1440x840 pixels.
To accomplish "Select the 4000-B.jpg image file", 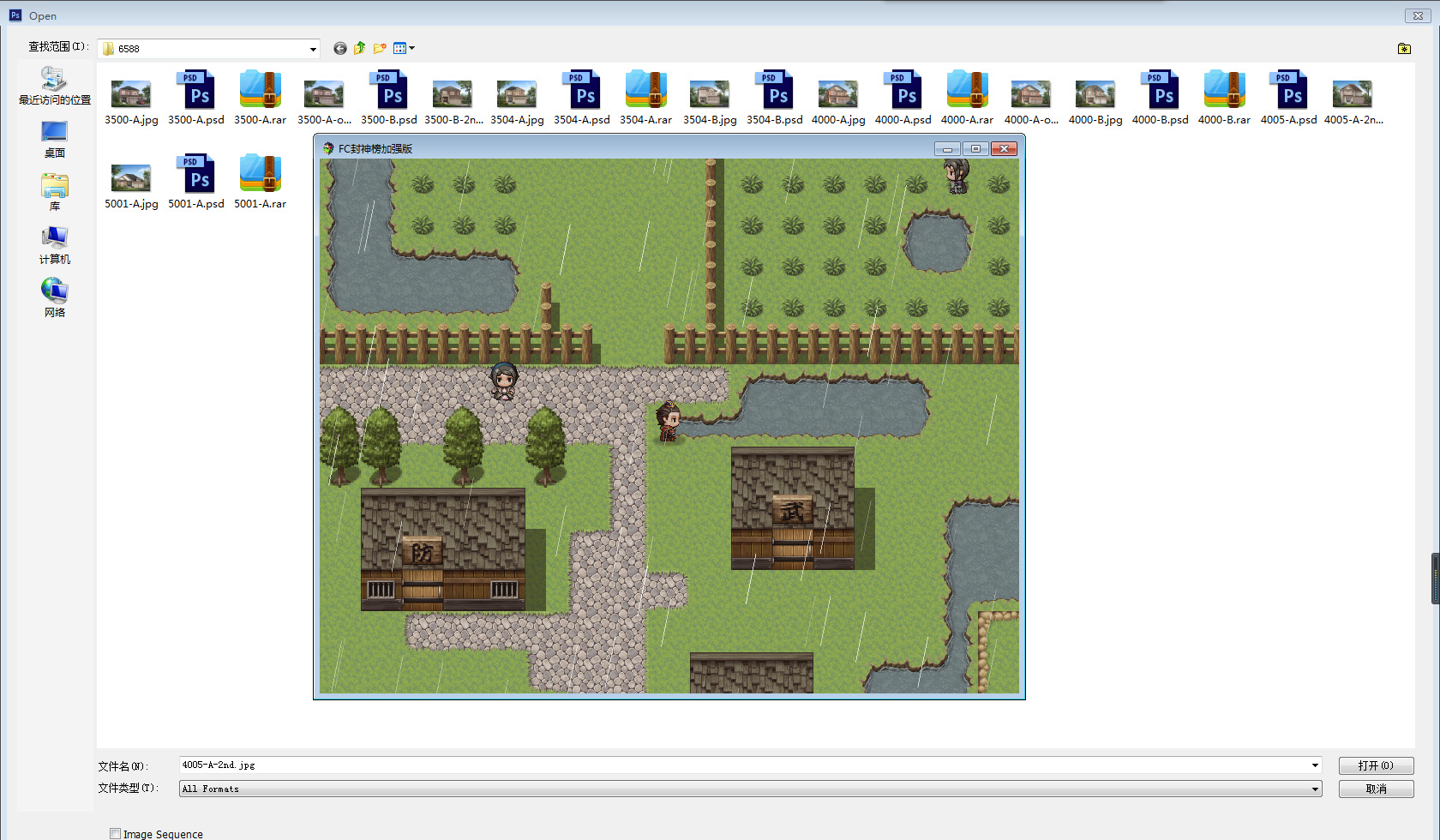I will tap(1095, 93).
